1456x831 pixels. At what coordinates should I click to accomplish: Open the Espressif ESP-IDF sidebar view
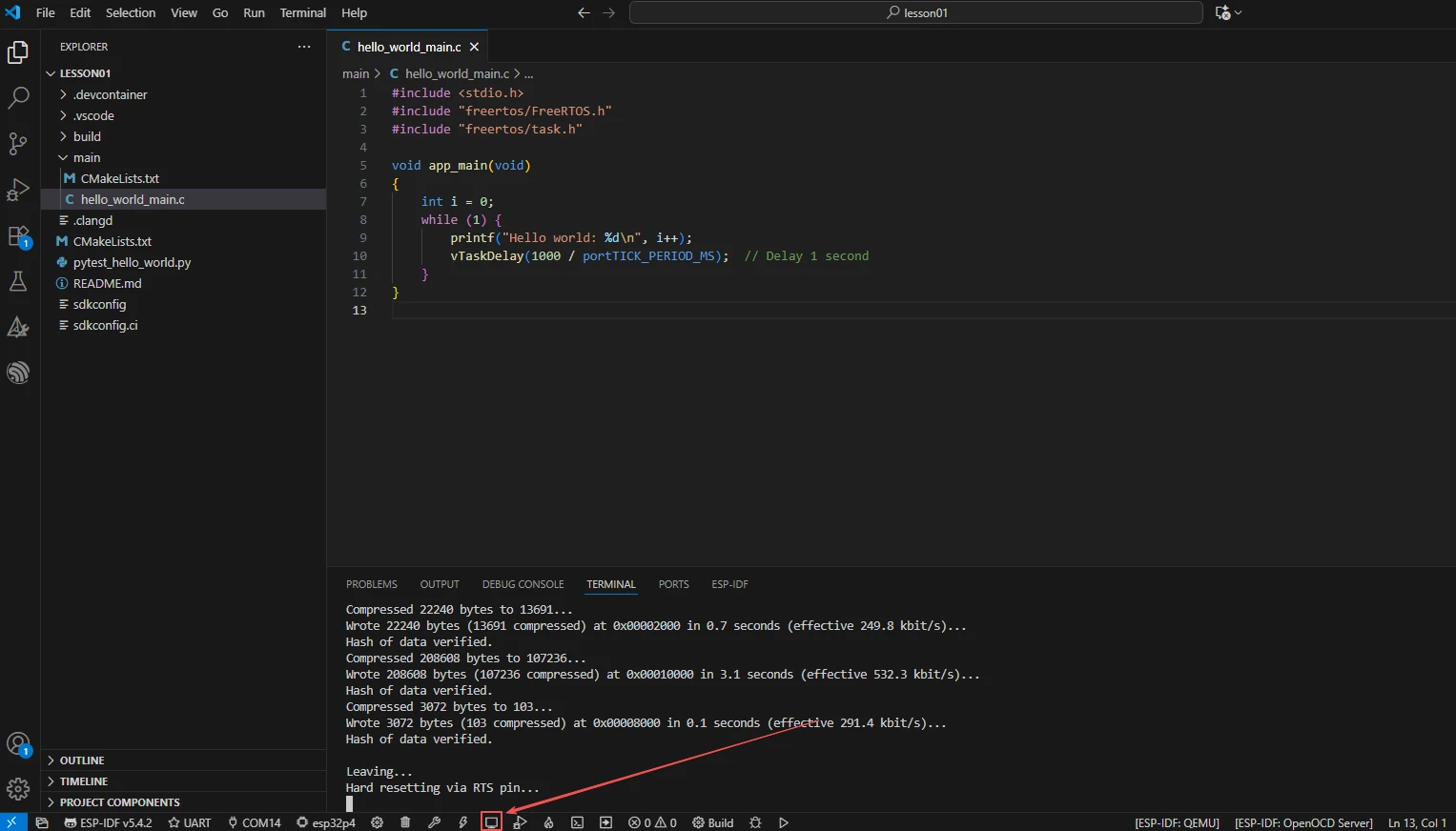click(18, 373)
